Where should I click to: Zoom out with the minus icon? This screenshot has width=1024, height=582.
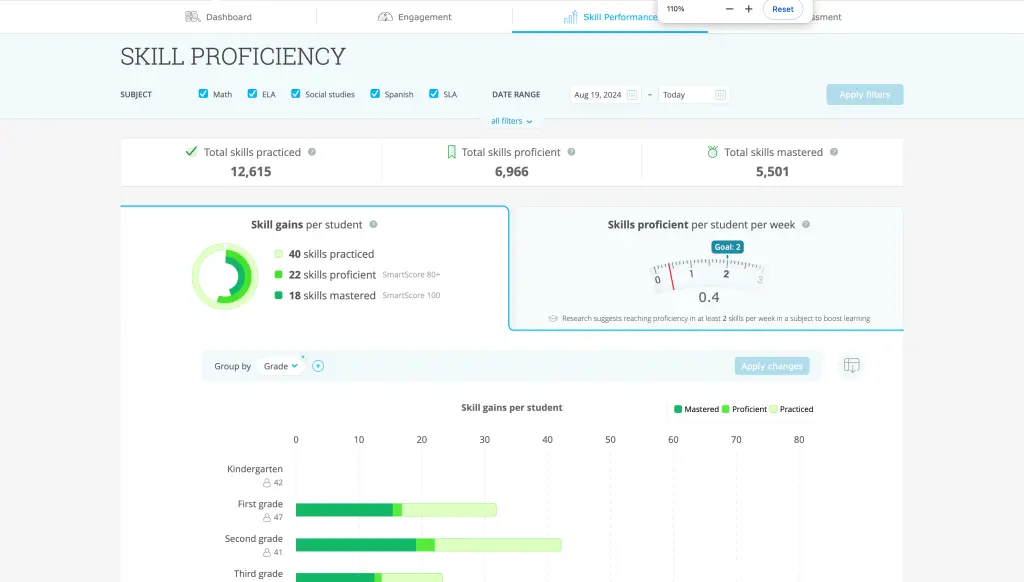click(729, 9)
